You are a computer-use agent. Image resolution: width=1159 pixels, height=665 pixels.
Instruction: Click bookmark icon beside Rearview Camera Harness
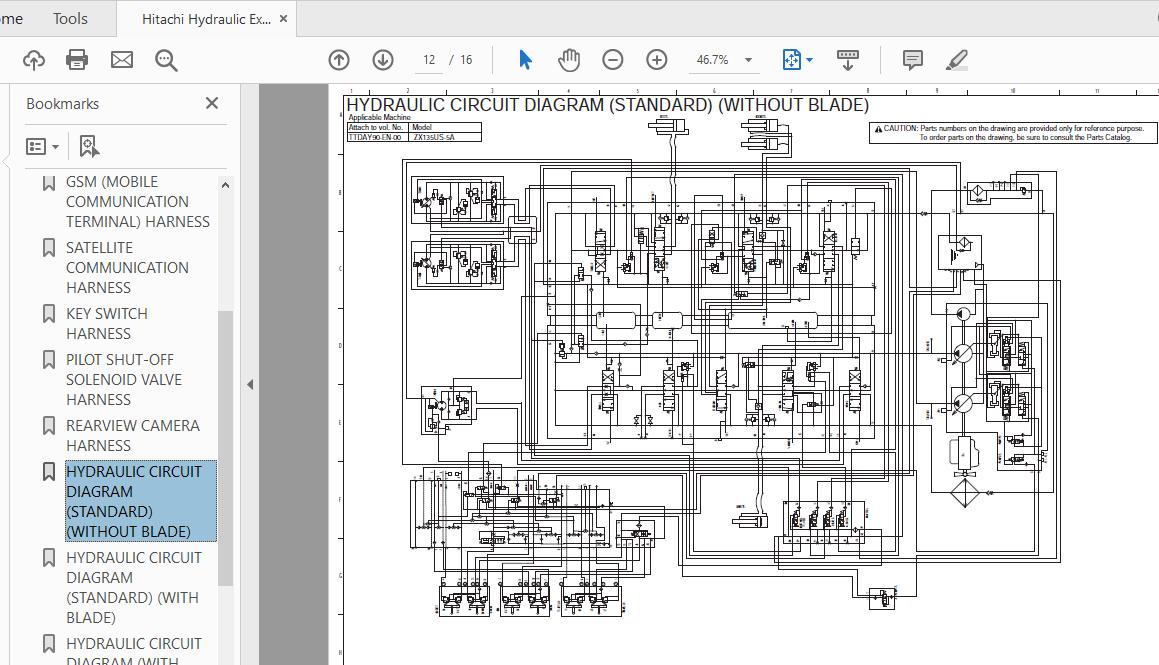(49, 426)
